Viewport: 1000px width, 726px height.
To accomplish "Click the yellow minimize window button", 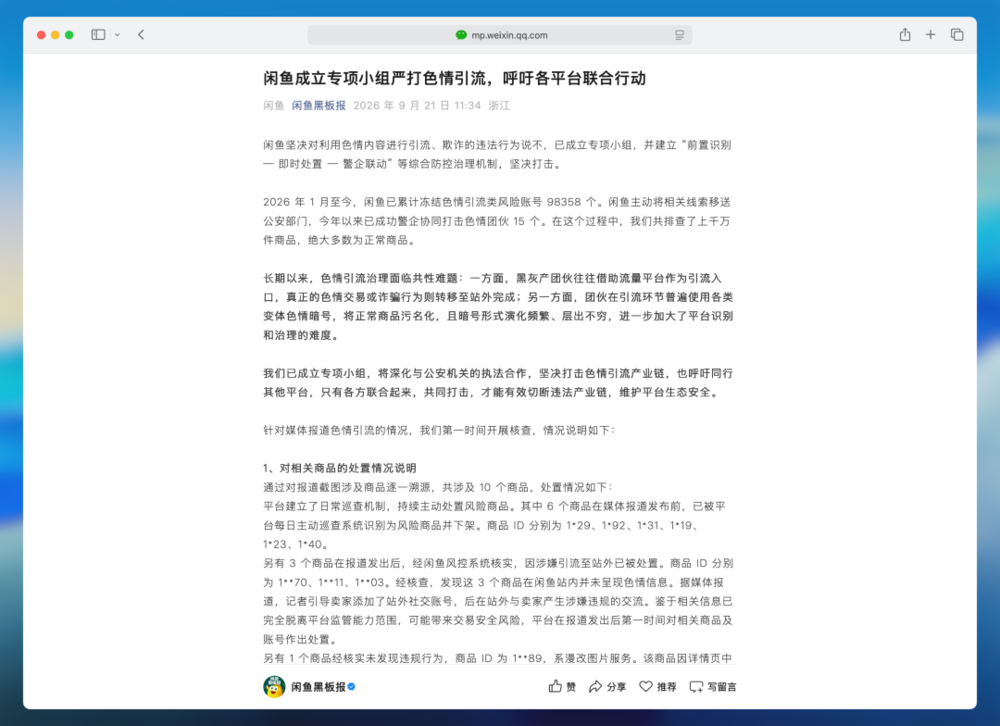I will click(55, 35).
